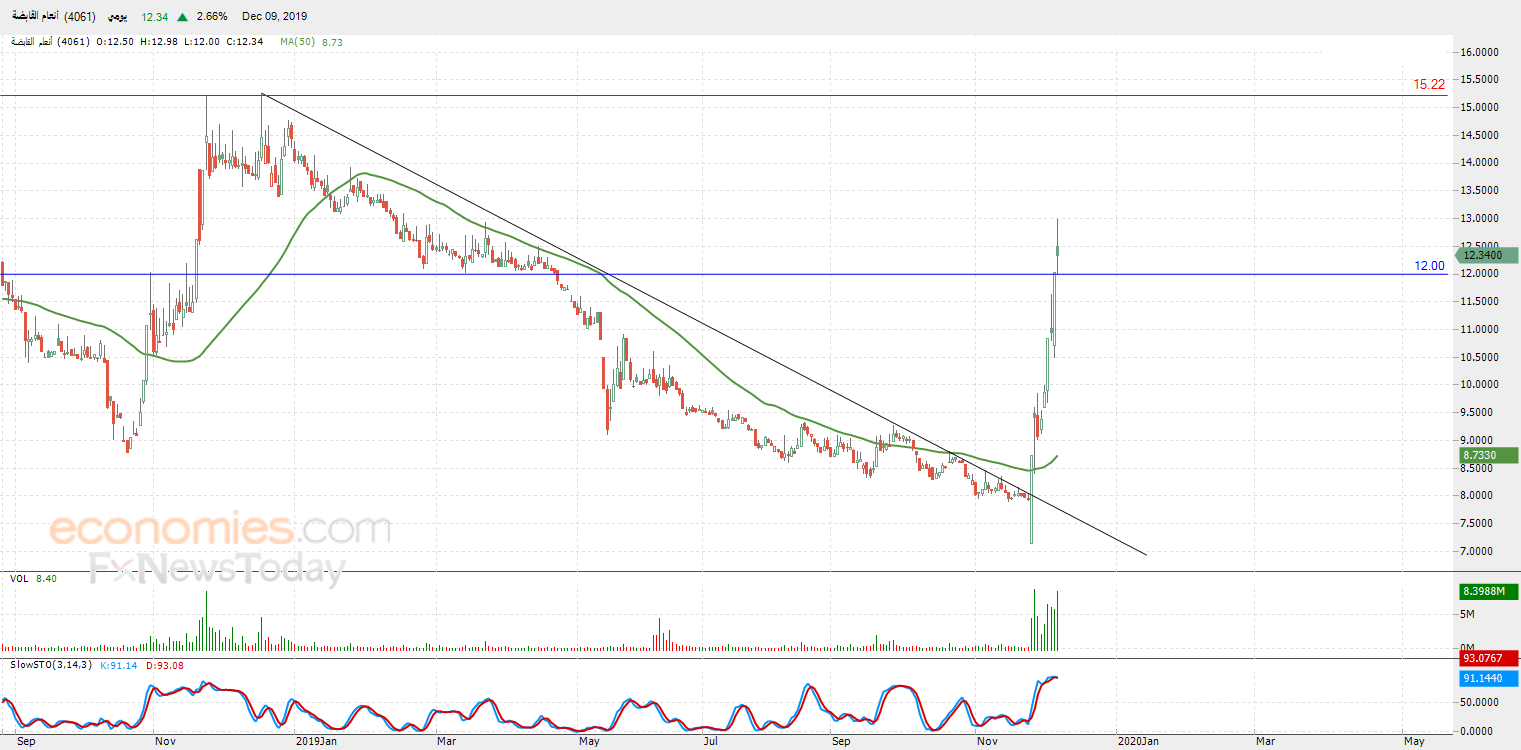Click the red "15.22" resistance level label
Screen dimensions: 1521x750
click(x=1429, y=85)
